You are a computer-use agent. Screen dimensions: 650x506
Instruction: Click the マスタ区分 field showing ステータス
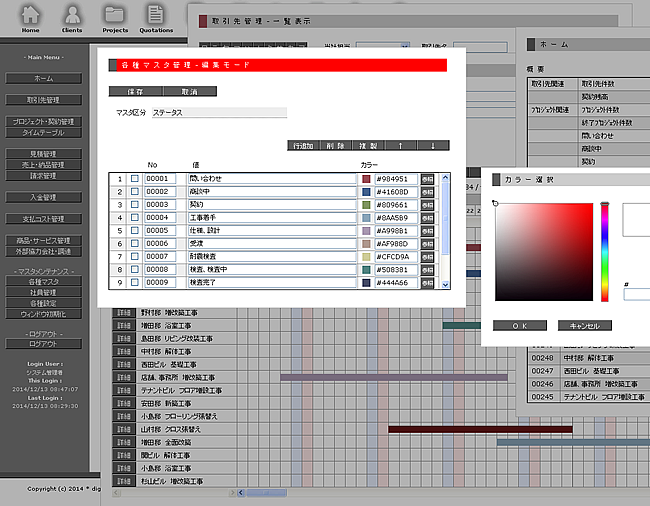point(219,112)
